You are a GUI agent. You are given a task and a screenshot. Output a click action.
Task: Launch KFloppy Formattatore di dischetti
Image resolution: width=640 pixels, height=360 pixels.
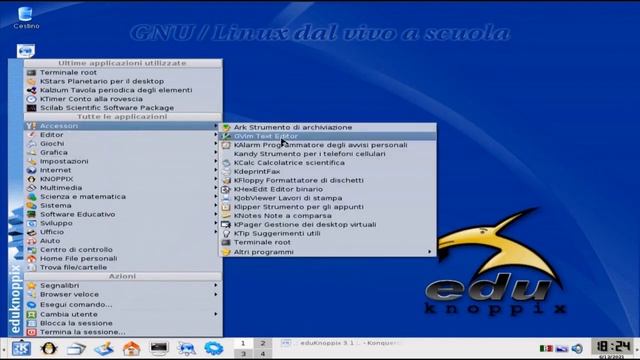pyautogui.click(x=328, y=180)
